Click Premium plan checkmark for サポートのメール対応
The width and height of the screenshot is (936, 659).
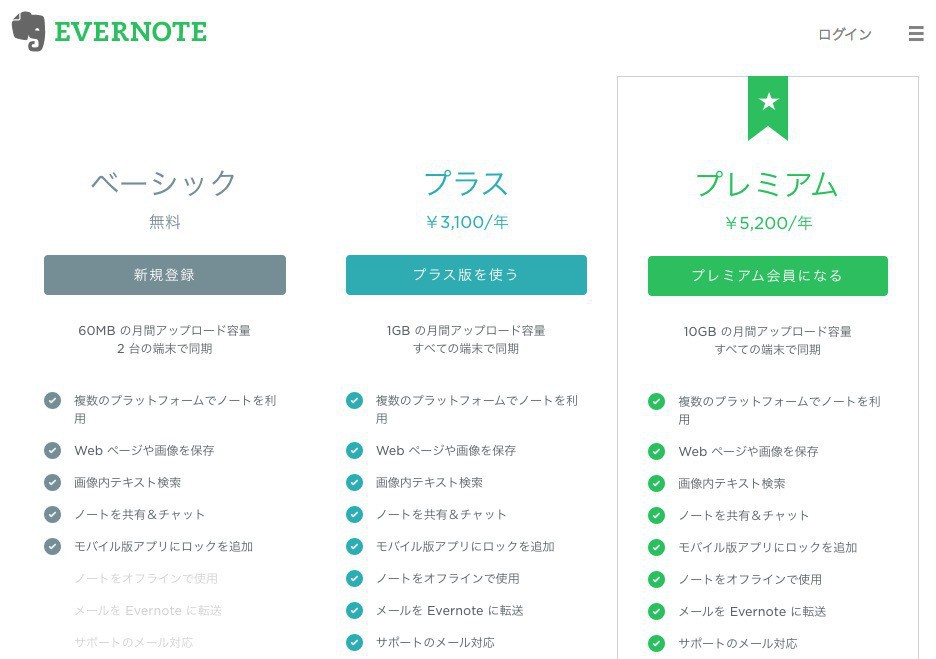pos(656,643)
